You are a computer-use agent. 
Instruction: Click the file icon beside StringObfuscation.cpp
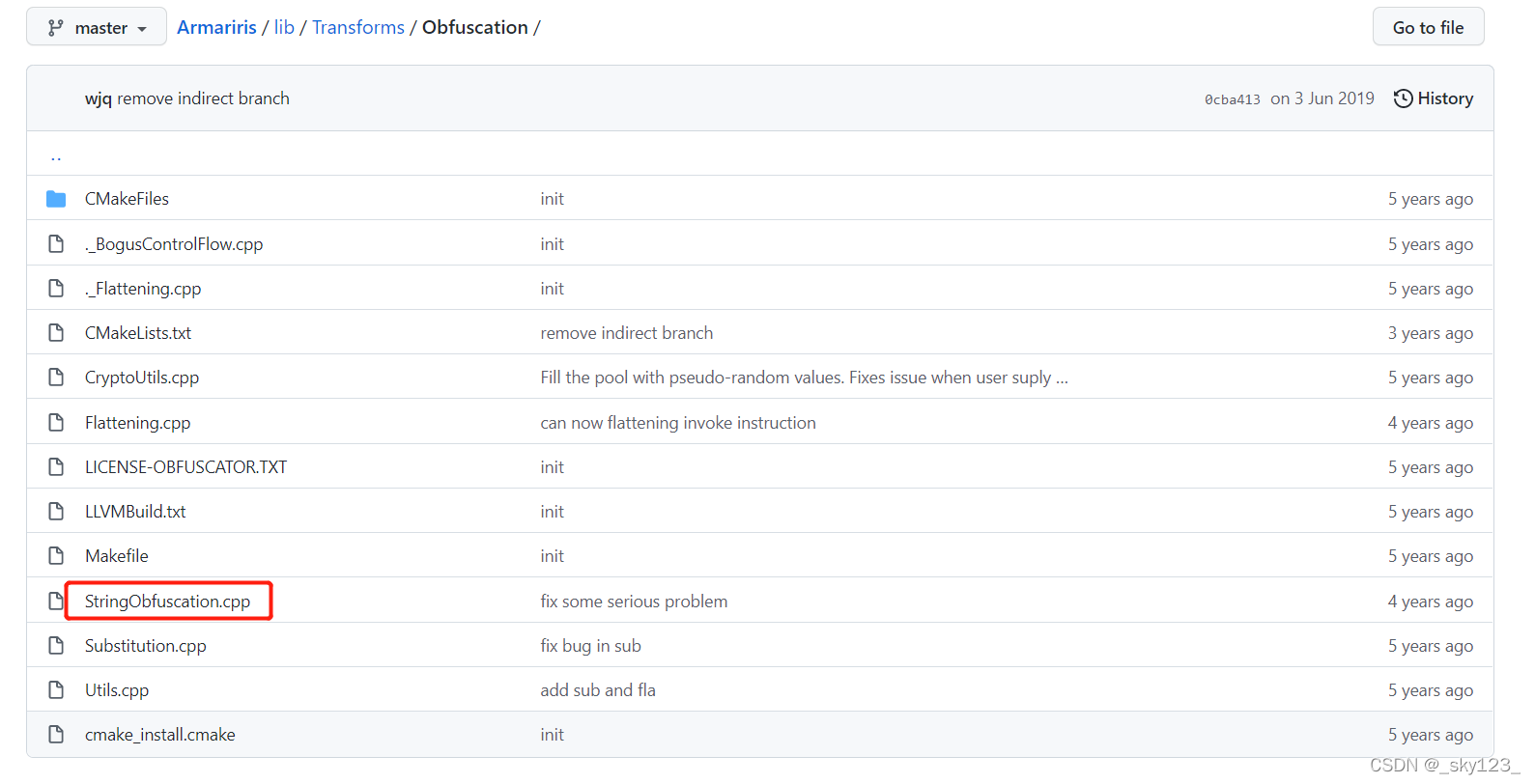pos(56,602)
